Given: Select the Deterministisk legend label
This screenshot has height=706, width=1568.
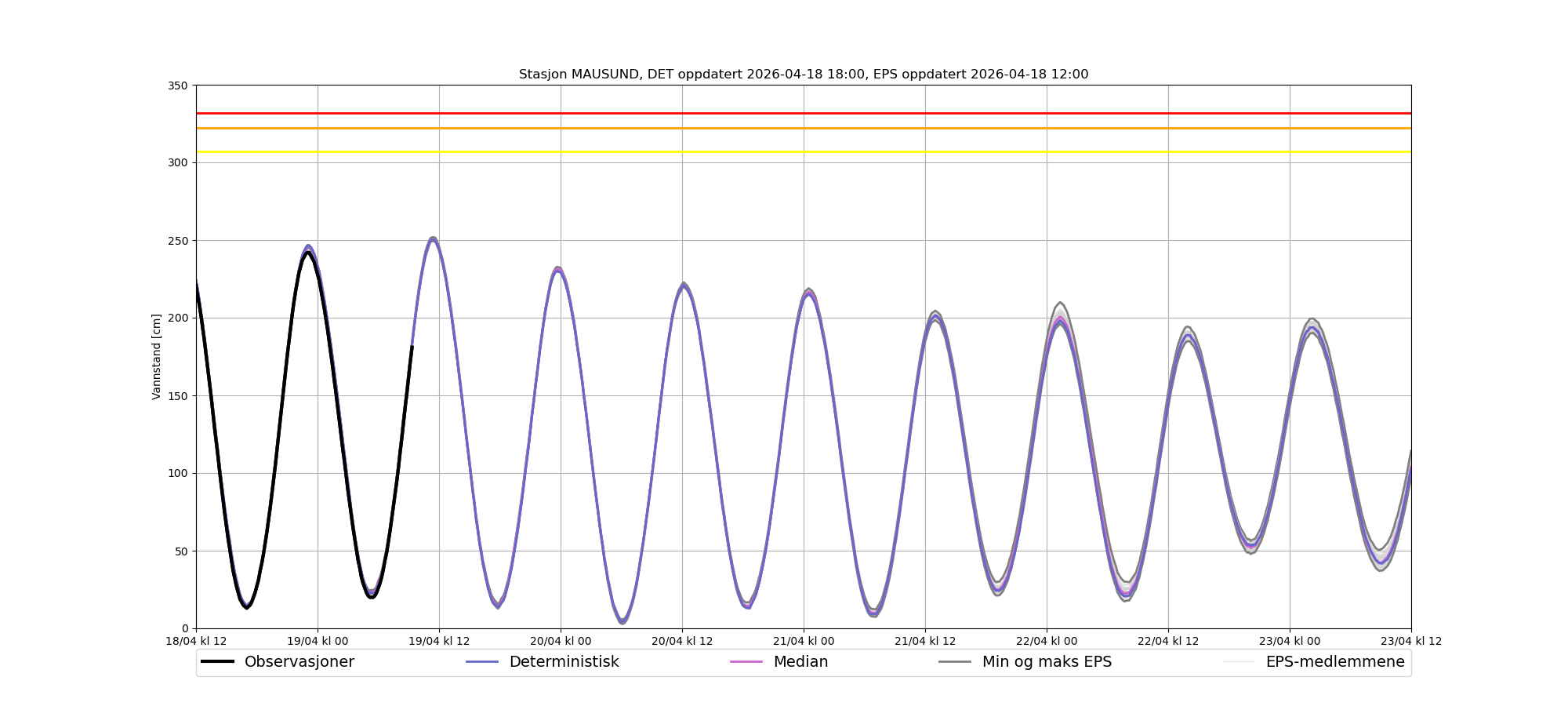Looking at the screenshot, I should pos(564,662).
